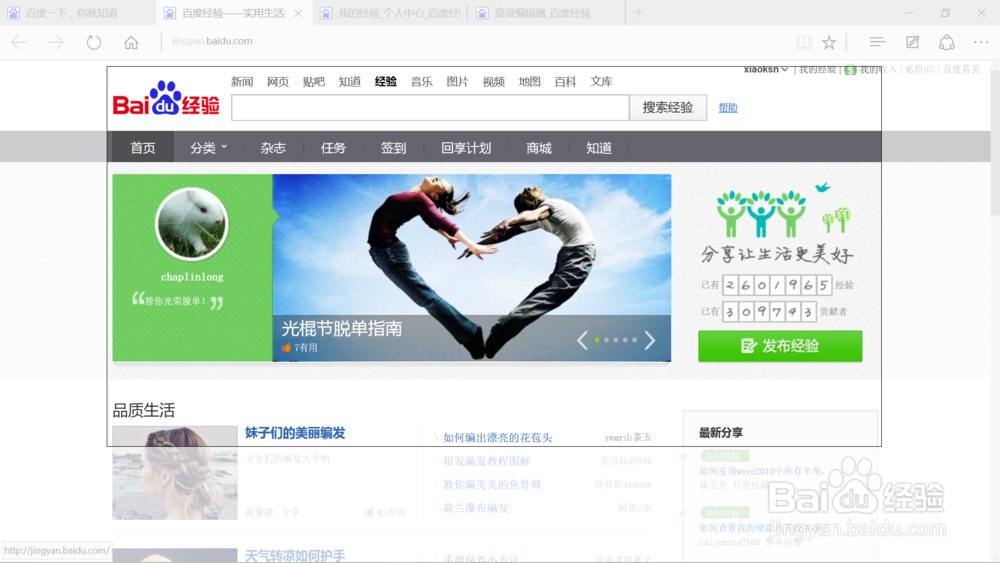Switch to 高级编辑器_百度经验 tab
The image size is (1000, 563).
tap(546, 13)
